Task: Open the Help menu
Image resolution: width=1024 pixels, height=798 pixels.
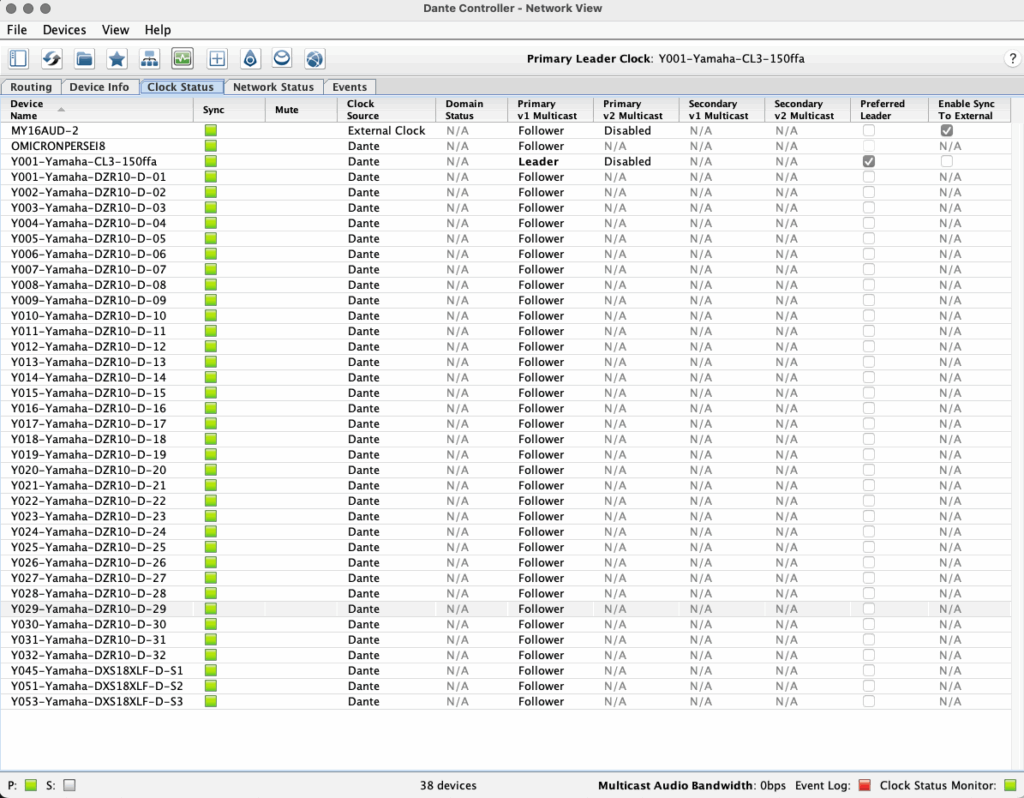Action: pos(157,30)
